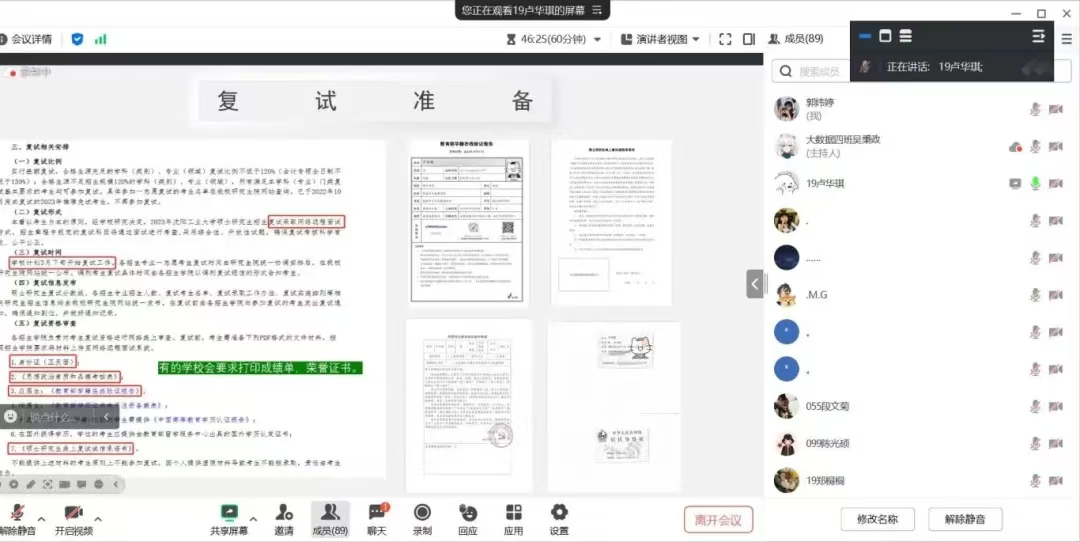Click the red 离开会议 button

coord(718,519)
